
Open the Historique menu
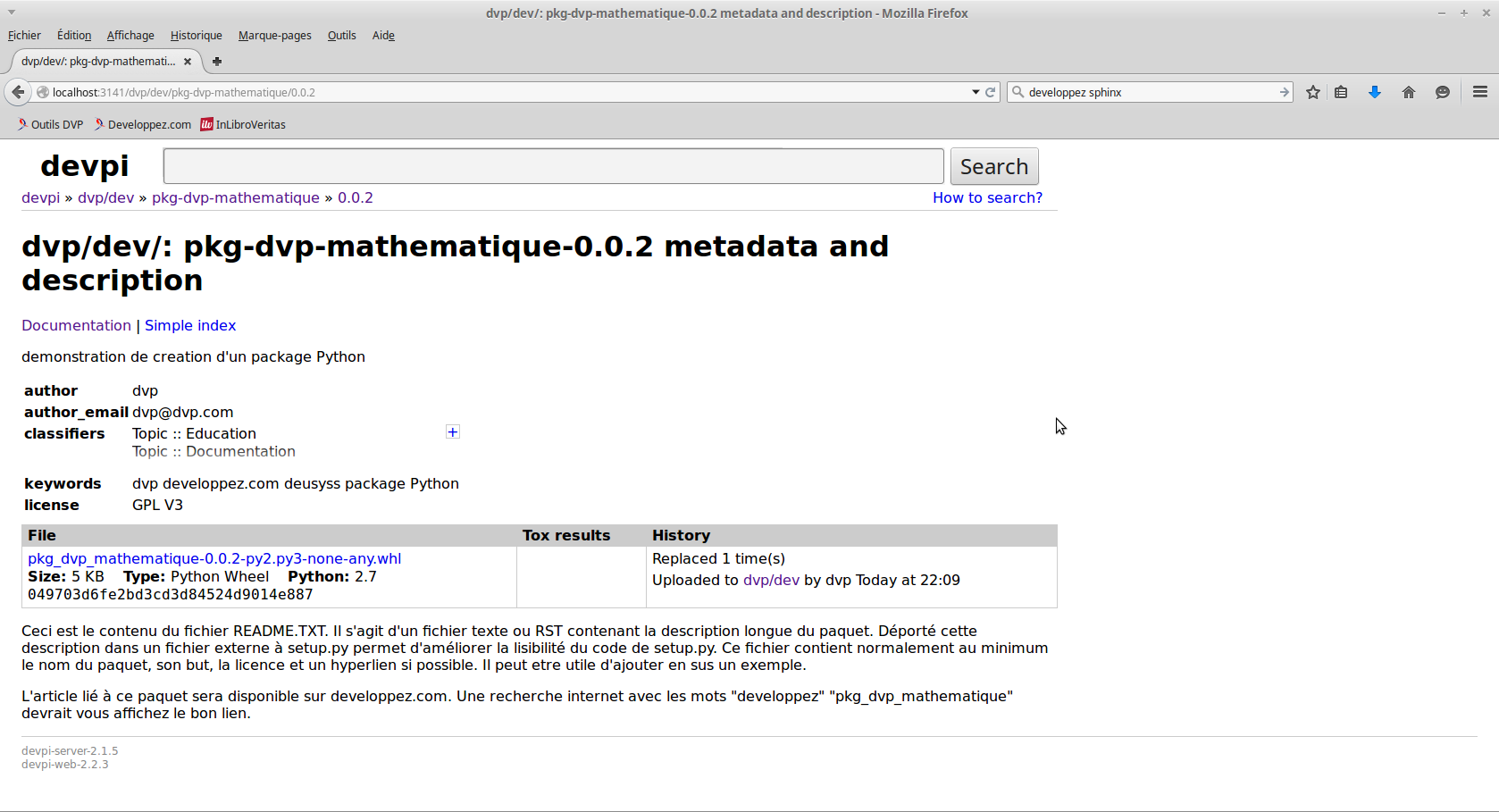point(196,36)
